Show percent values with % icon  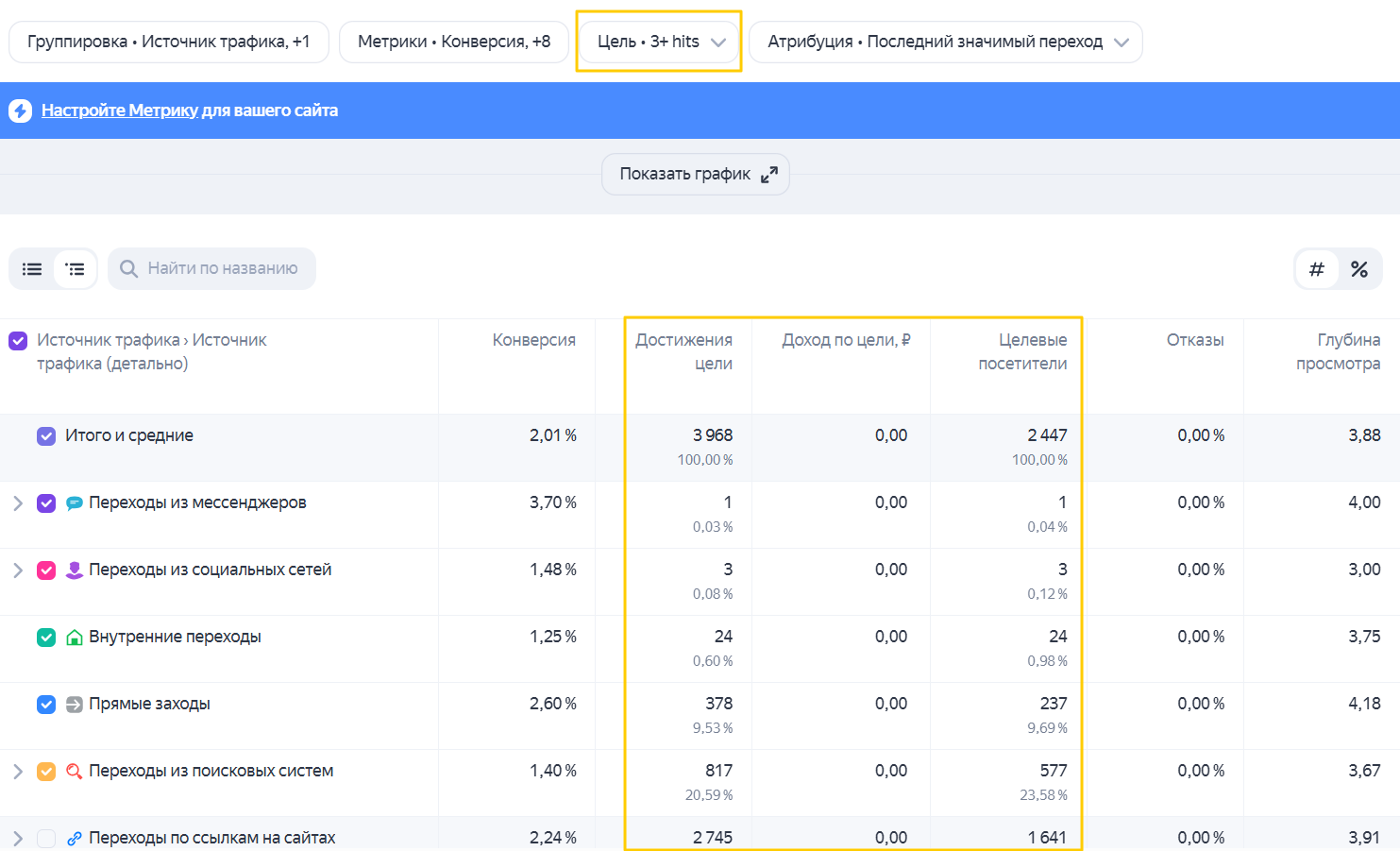[1359, 269]
